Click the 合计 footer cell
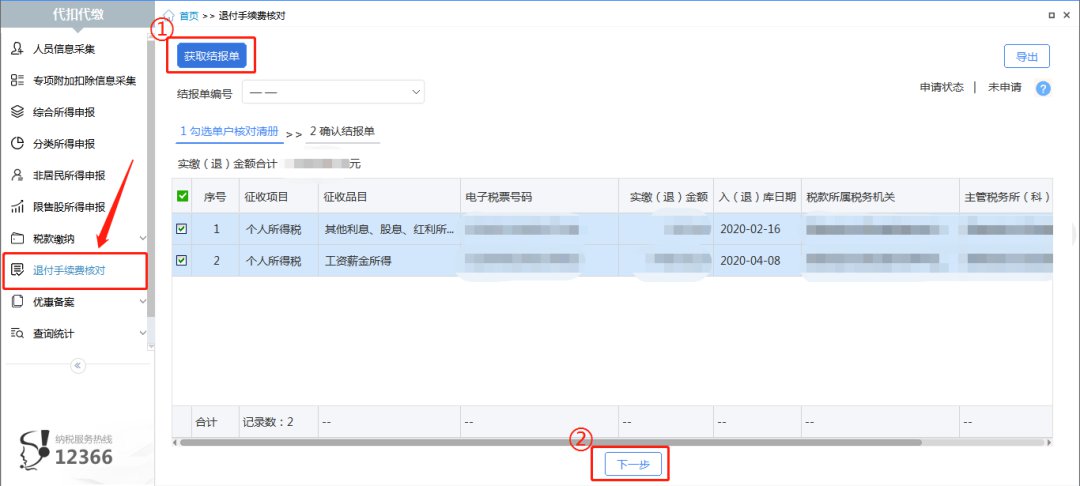 [x=215, y=421]
